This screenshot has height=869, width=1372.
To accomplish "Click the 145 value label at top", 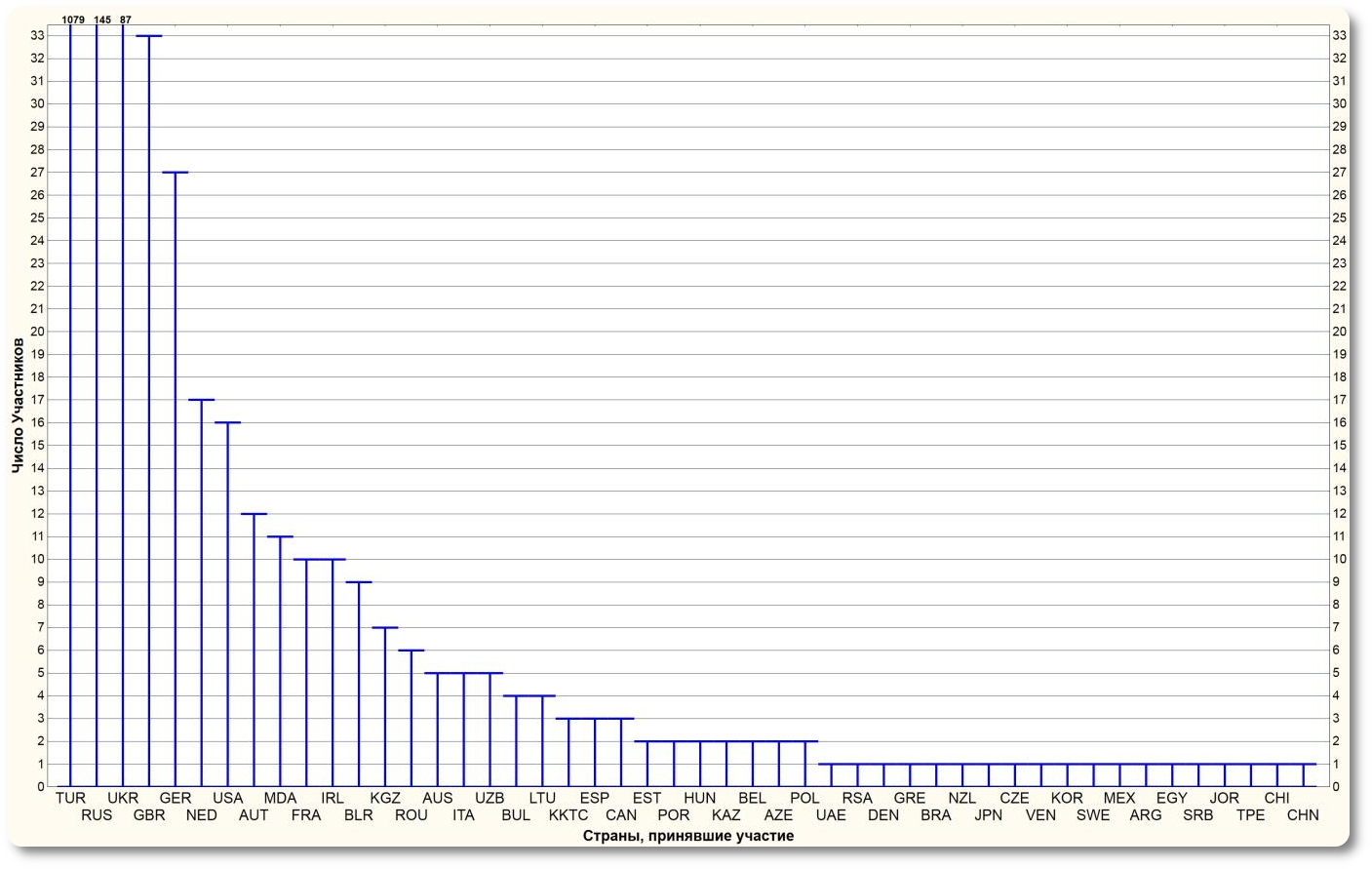I will pyautogui.click(x=102, y=20).
